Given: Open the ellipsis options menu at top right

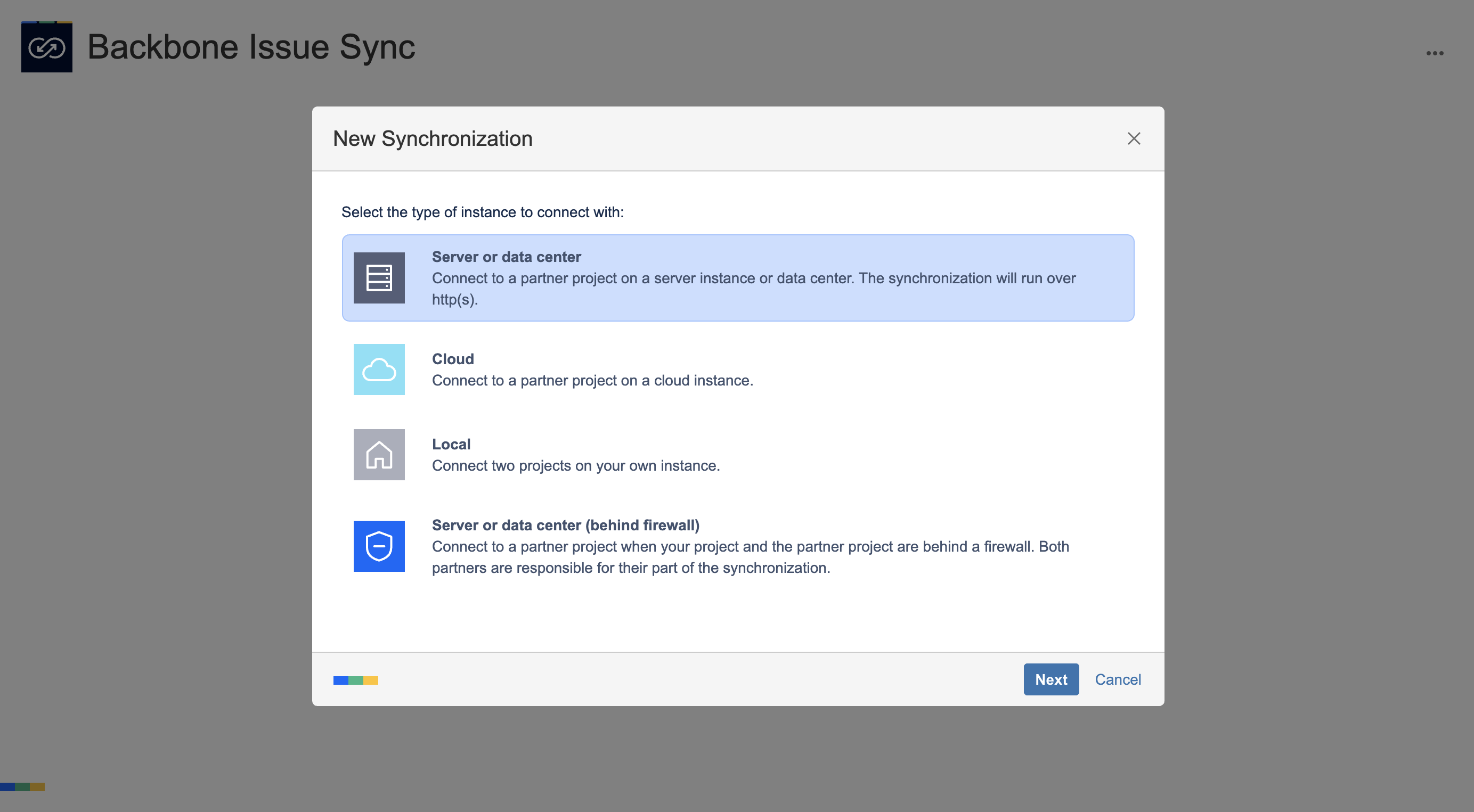Looking at the screenshot, I should click(x=1435, y=53).
